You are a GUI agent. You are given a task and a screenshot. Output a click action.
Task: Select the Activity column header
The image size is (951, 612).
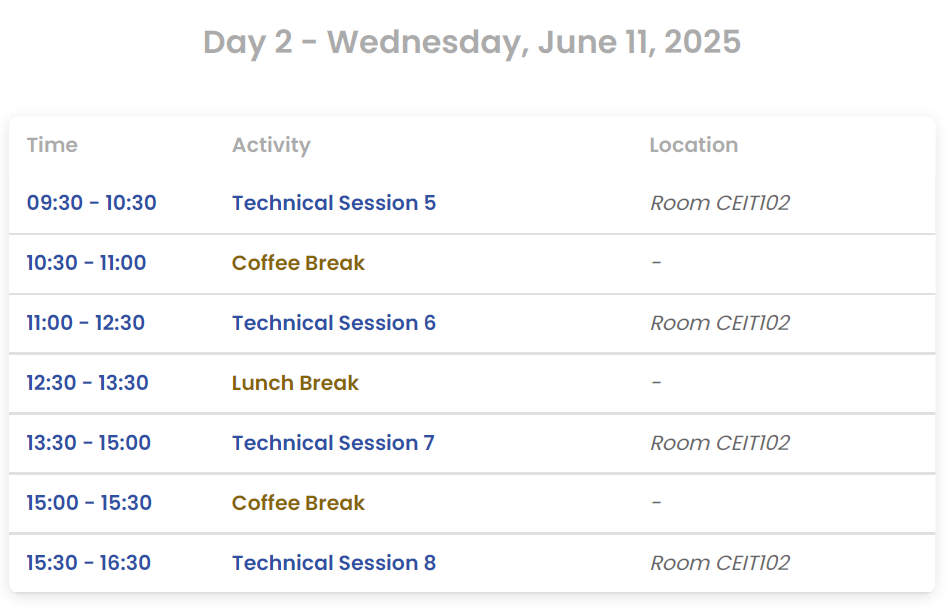[x=271, y=145]
